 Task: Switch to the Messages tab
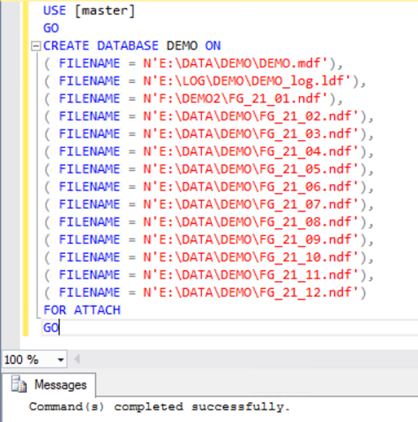[x=49, y=385]
